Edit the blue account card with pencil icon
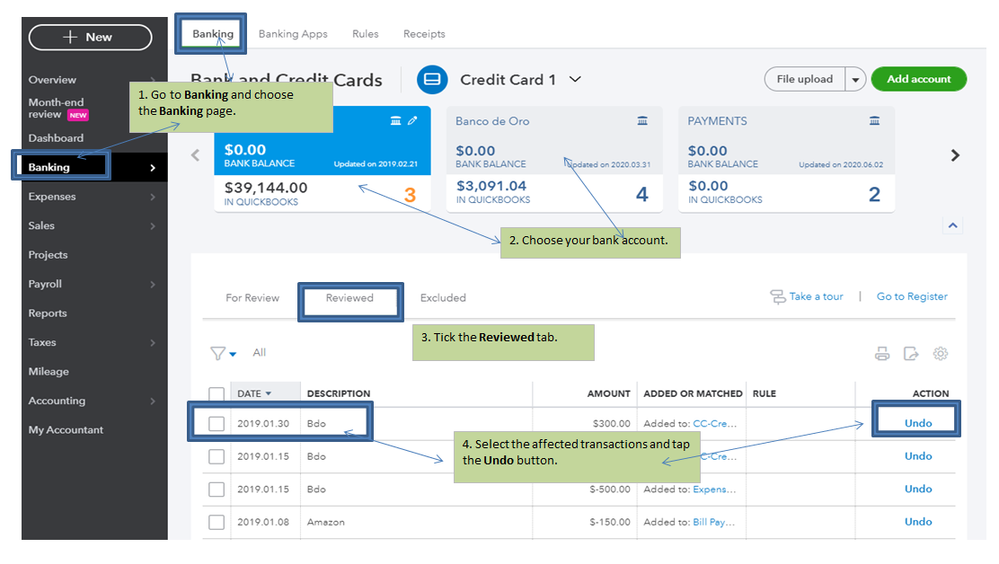 click(x=413, y=120)
